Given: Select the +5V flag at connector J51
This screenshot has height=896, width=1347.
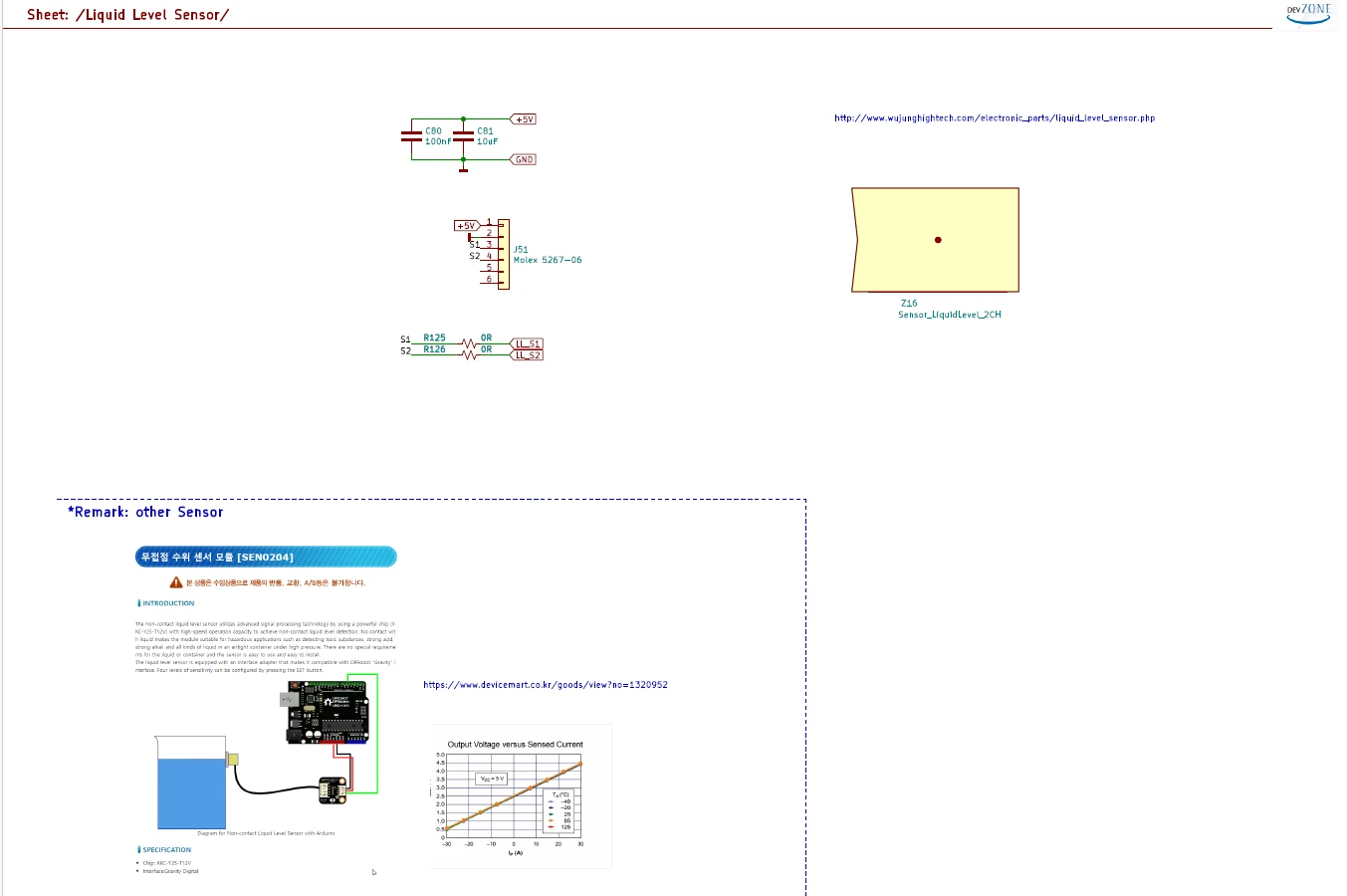Looking at the screenshot, I should tap(466, 226).
